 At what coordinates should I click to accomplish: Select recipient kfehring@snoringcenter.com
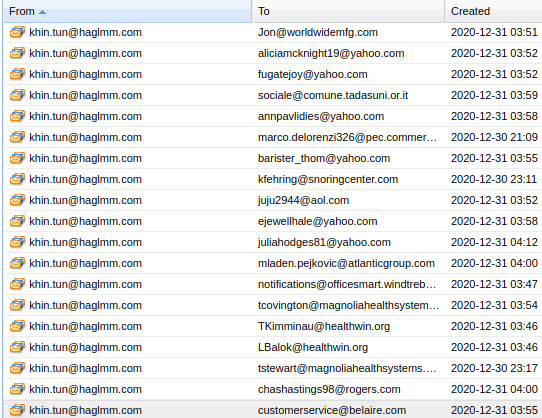point(328,179)
